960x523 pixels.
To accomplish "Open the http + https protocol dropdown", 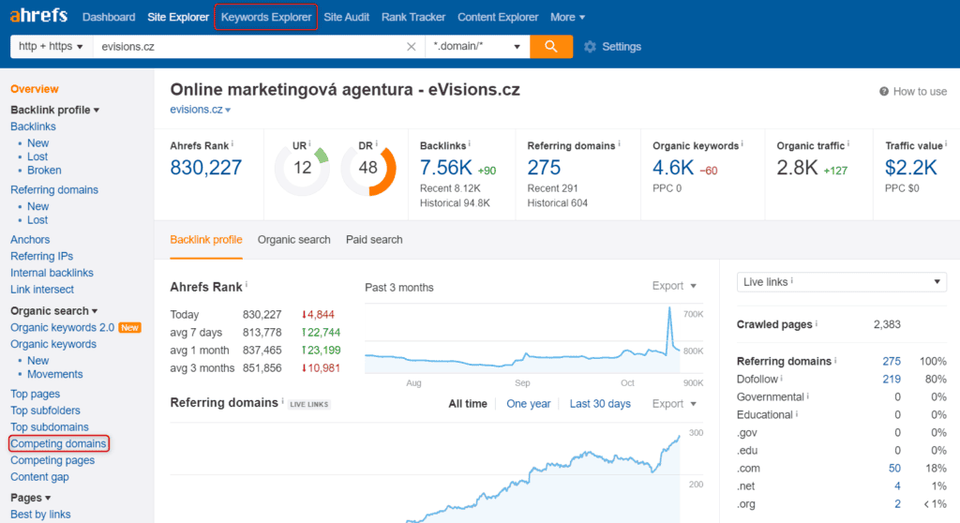I will (x=50, y=47).
